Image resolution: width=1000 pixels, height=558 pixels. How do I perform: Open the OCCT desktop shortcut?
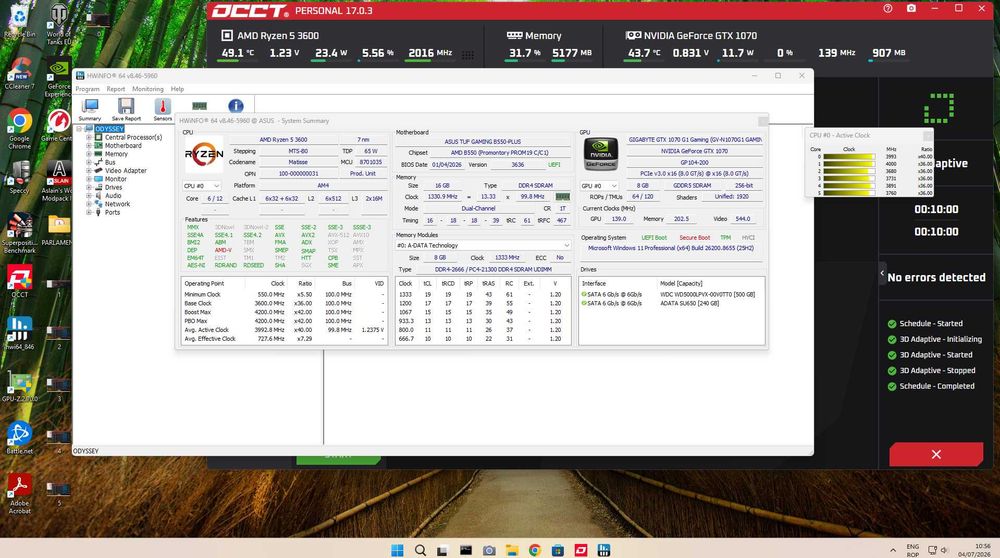coord(20,282)
